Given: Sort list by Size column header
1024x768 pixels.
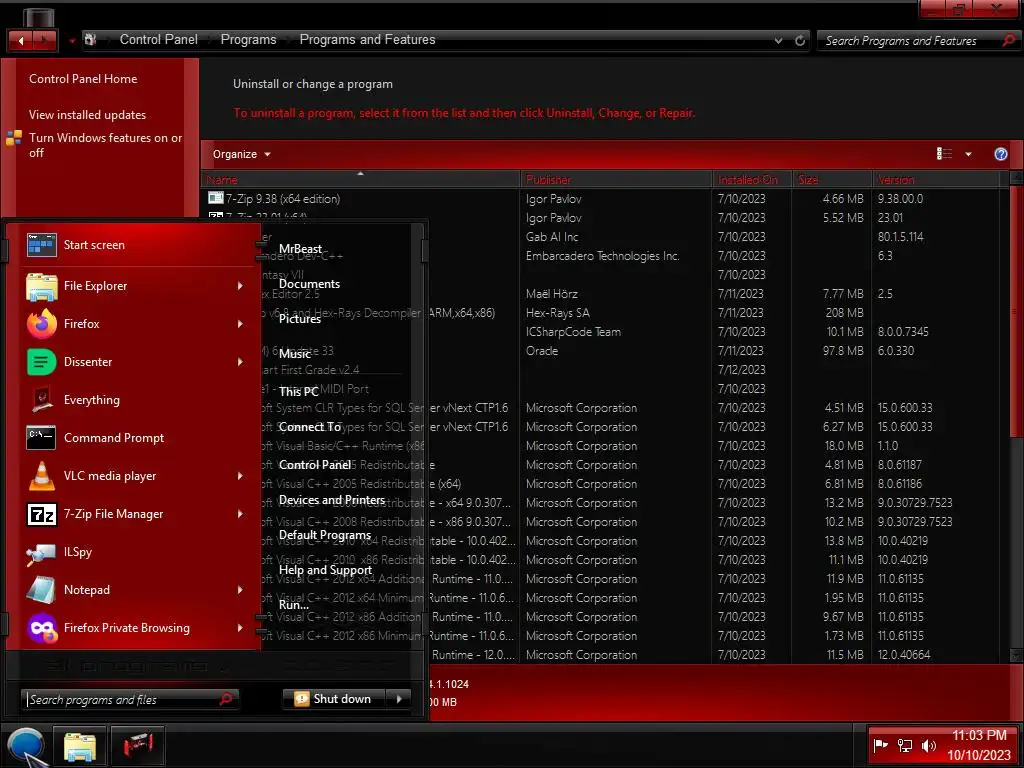Looking at the screenshot, I should click(x=832, y=180).
